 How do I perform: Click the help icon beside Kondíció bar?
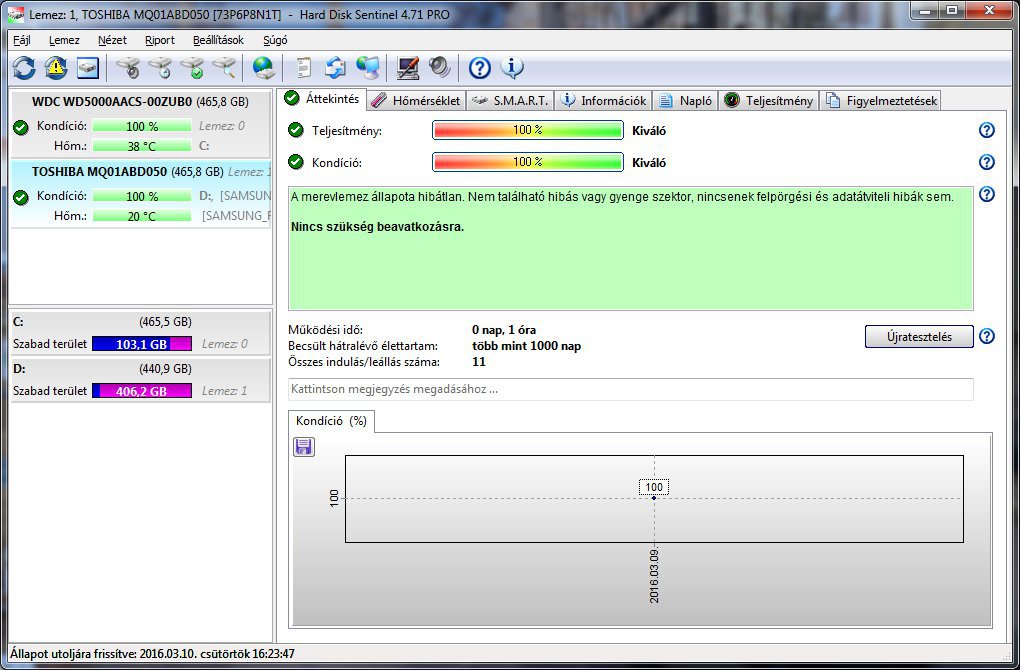coord(987,162)
